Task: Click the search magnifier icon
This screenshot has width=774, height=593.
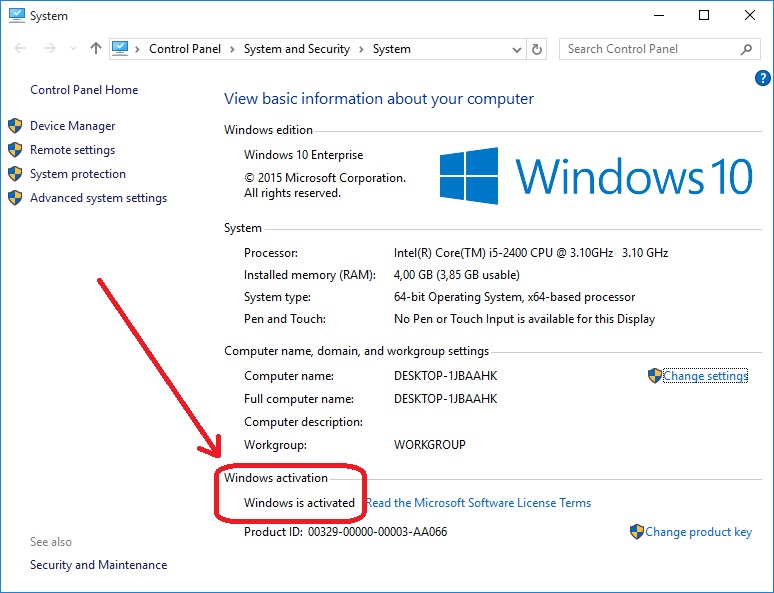Action: click(x=746, y=49)
